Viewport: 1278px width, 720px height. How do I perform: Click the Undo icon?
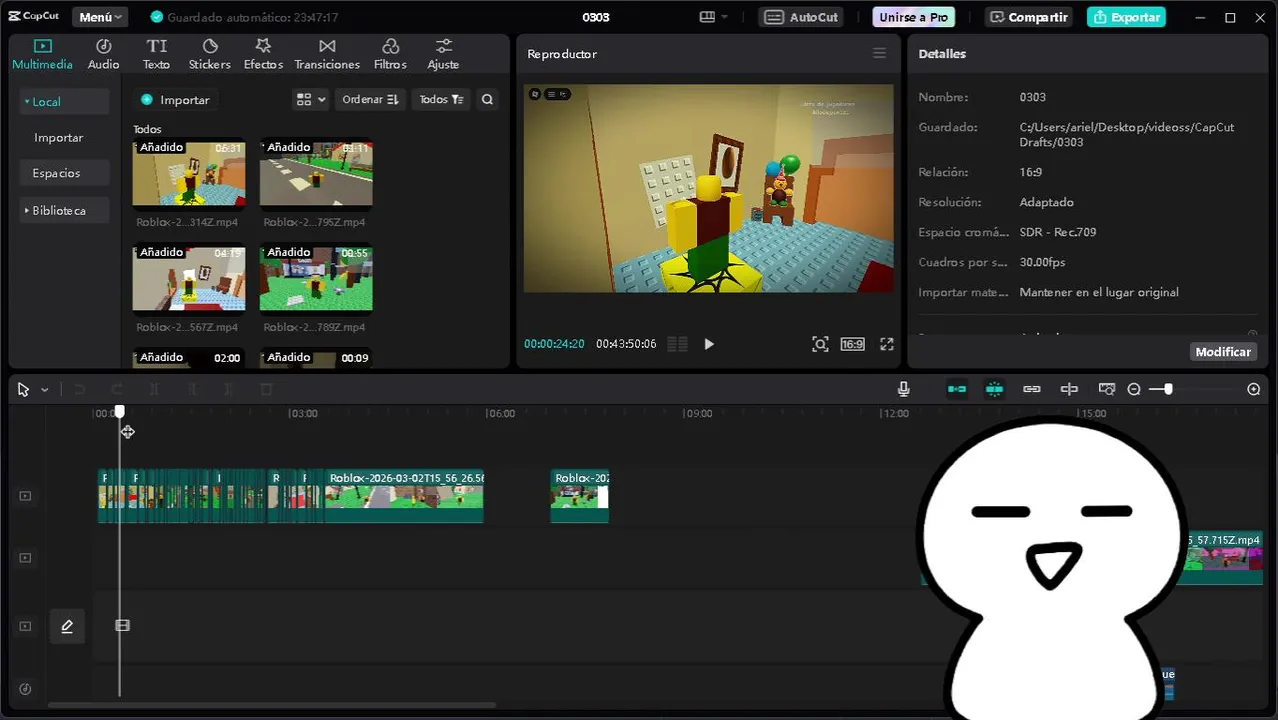tap(79, 390)
